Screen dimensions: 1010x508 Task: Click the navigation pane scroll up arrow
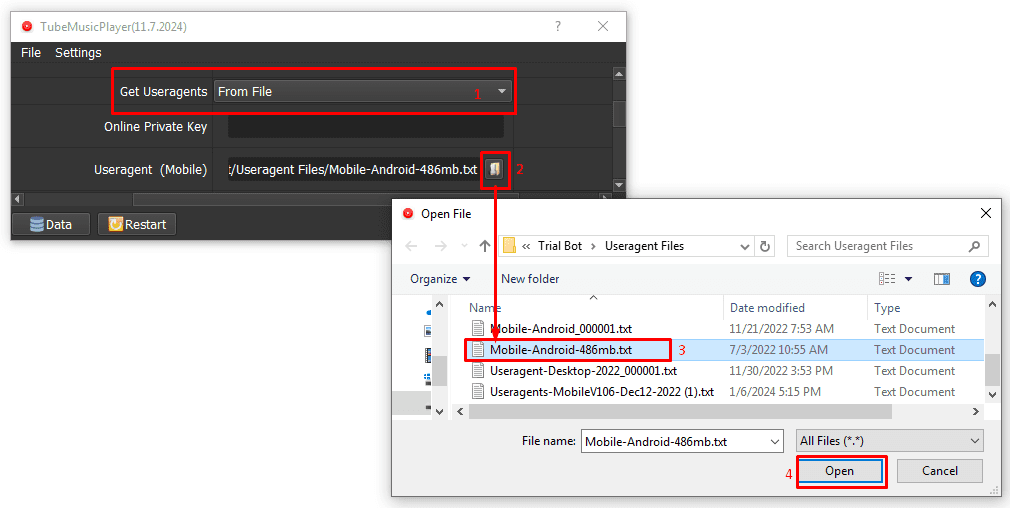tap(440, 305)
